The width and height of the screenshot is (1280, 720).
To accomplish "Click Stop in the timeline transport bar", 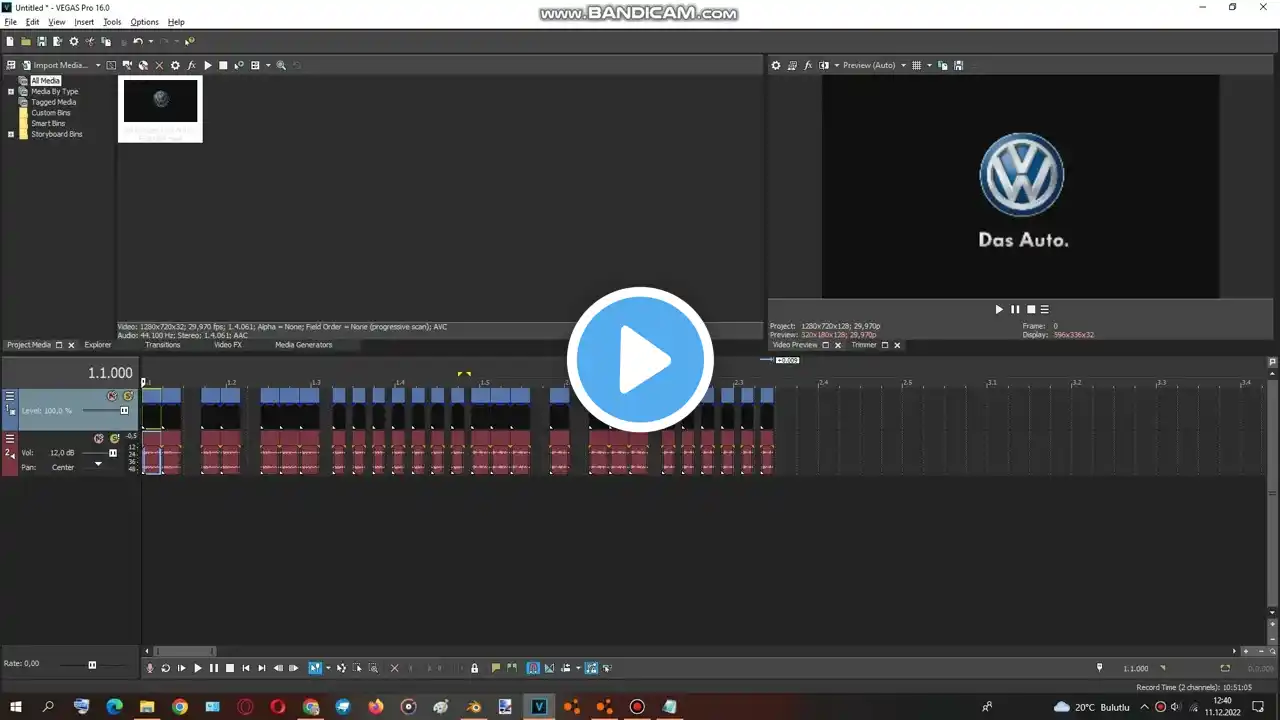I will click(230, 668).
